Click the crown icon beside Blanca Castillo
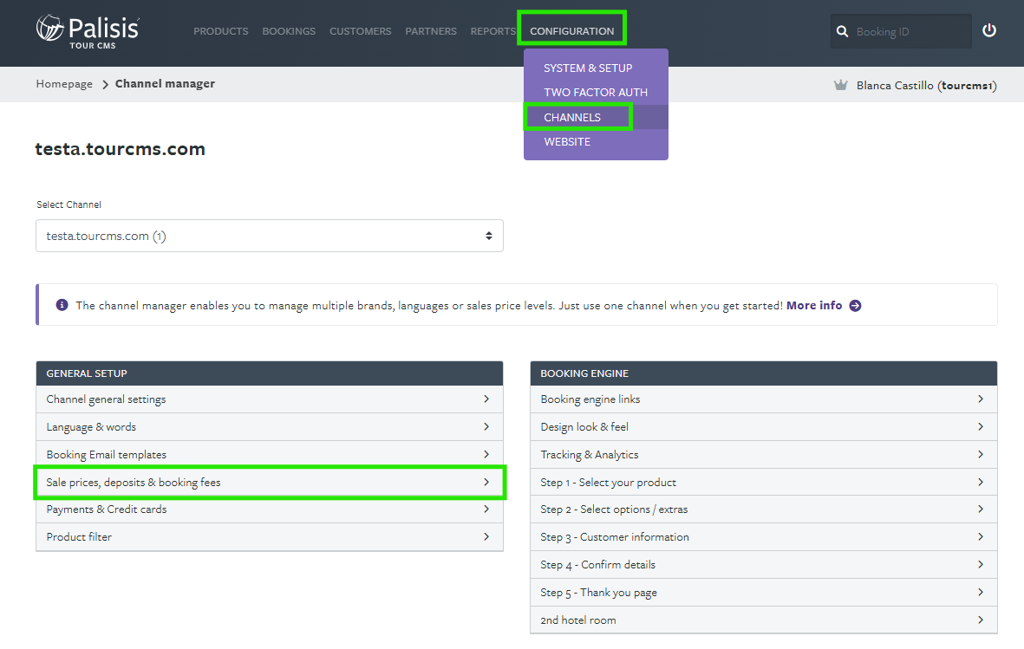Viewport: 1024px width, 649px height. 840,85
